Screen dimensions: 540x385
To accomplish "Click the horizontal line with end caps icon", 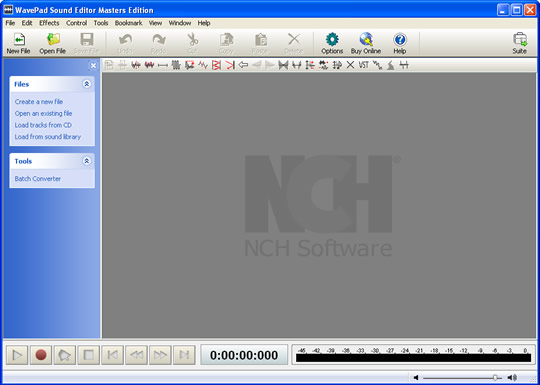I will pos(163,65).
